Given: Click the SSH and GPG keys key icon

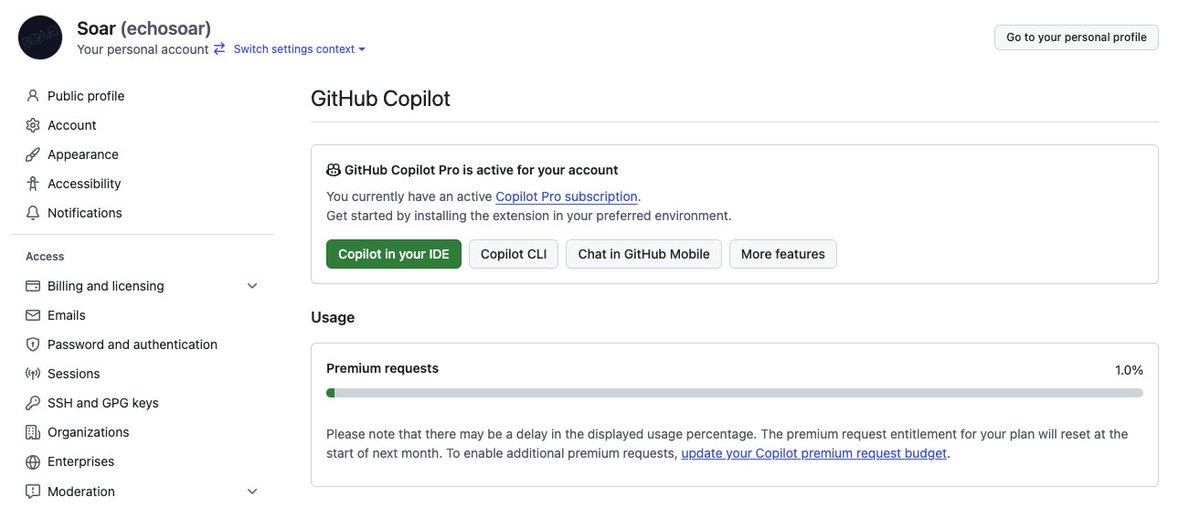Looking at the screenshot, I should pos(33,403).
